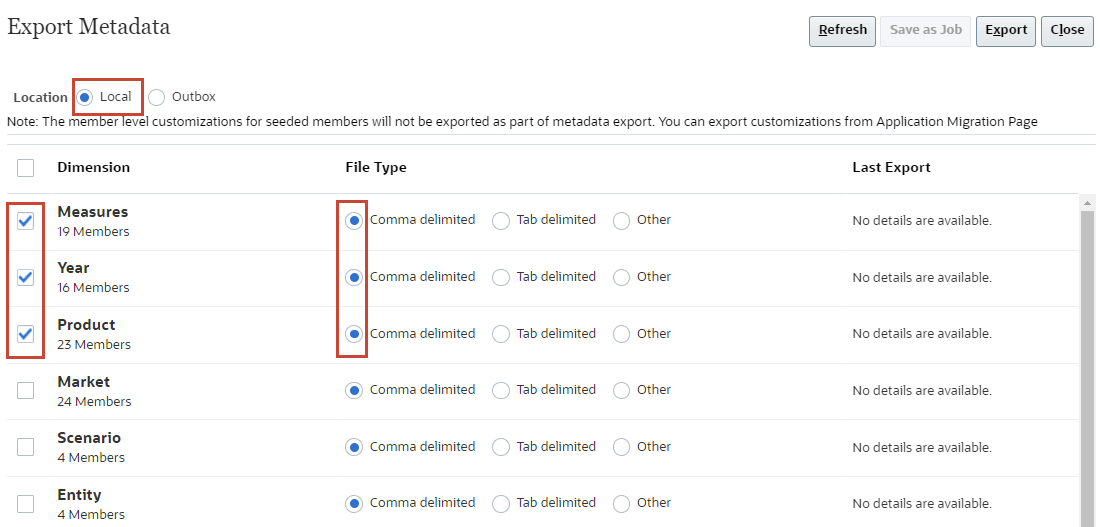Click the Export button
The width and height of the screenshot is (1100, 527).
[x=1005, y=30]
